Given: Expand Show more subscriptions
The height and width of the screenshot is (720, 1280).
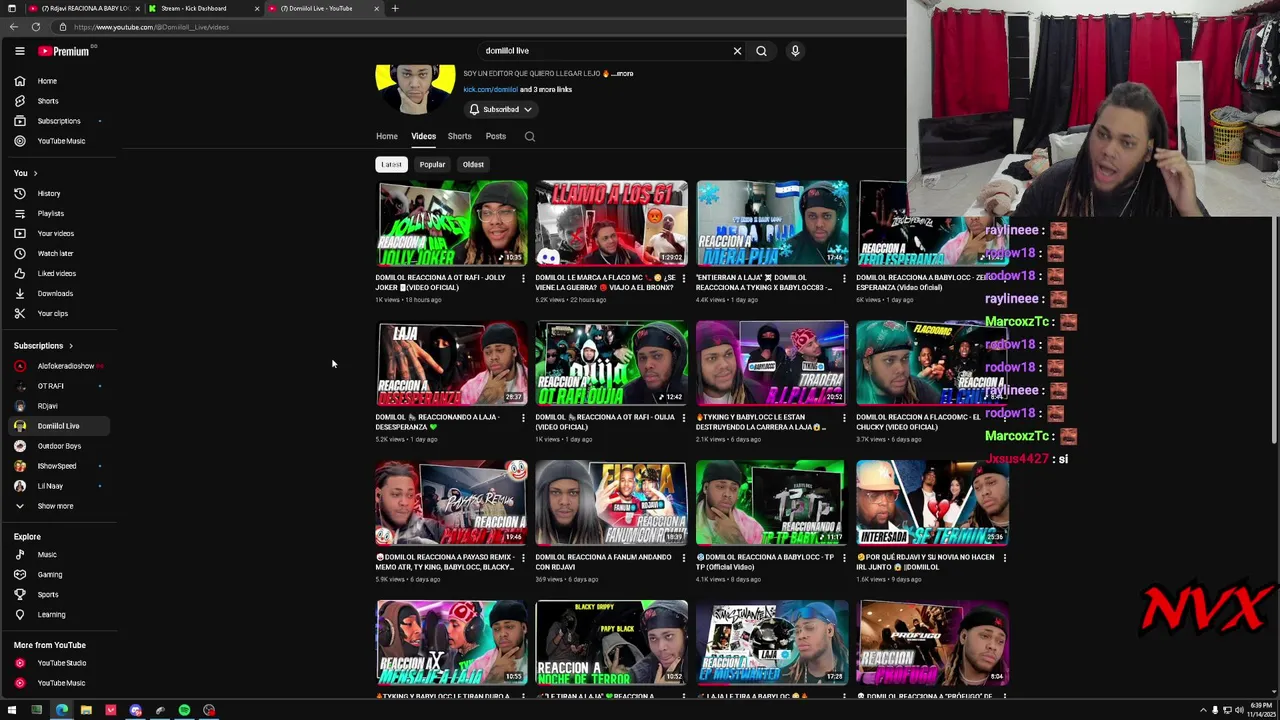Looking at the screenshot, I should [x=55, y=506].
